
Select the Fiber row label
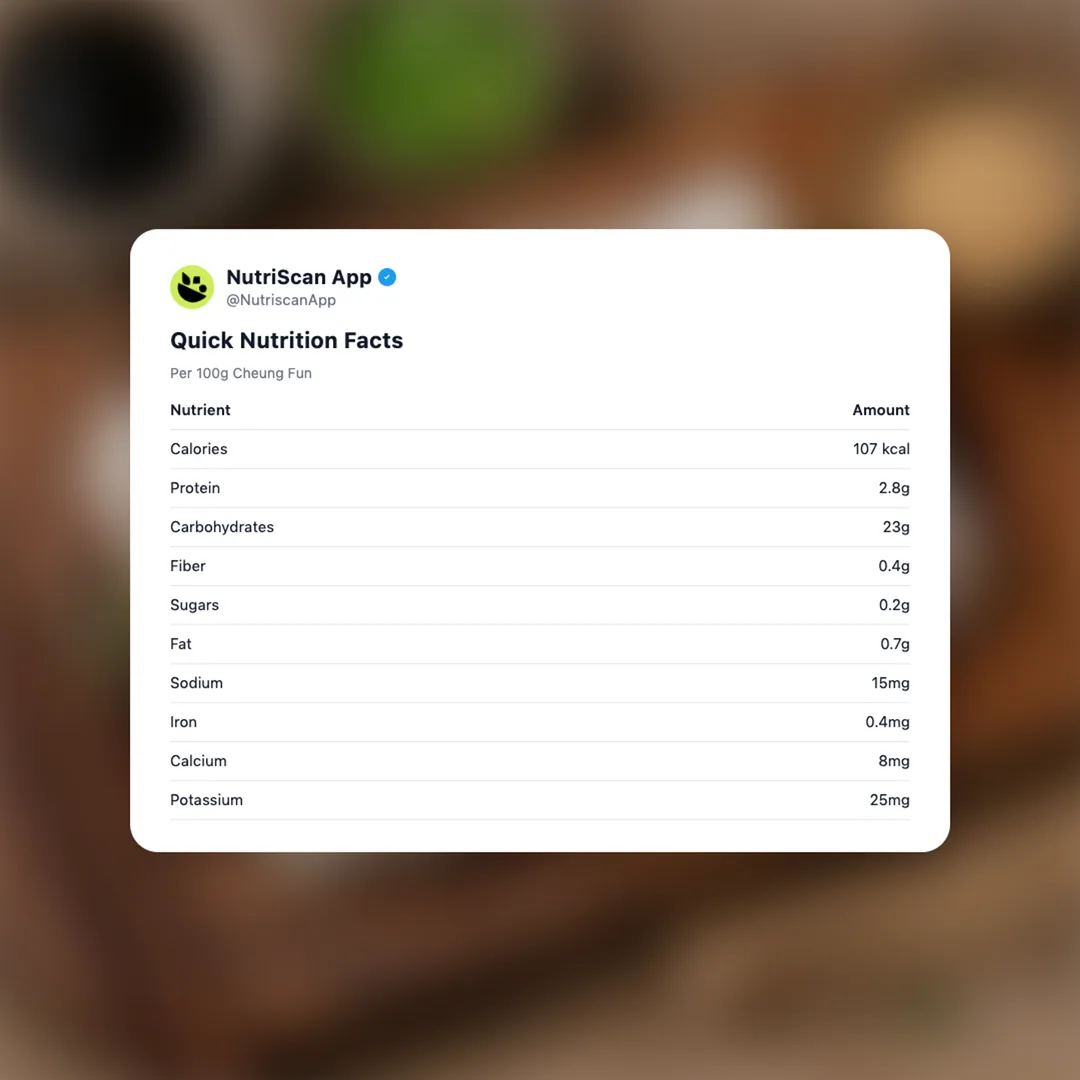(188, 566)
